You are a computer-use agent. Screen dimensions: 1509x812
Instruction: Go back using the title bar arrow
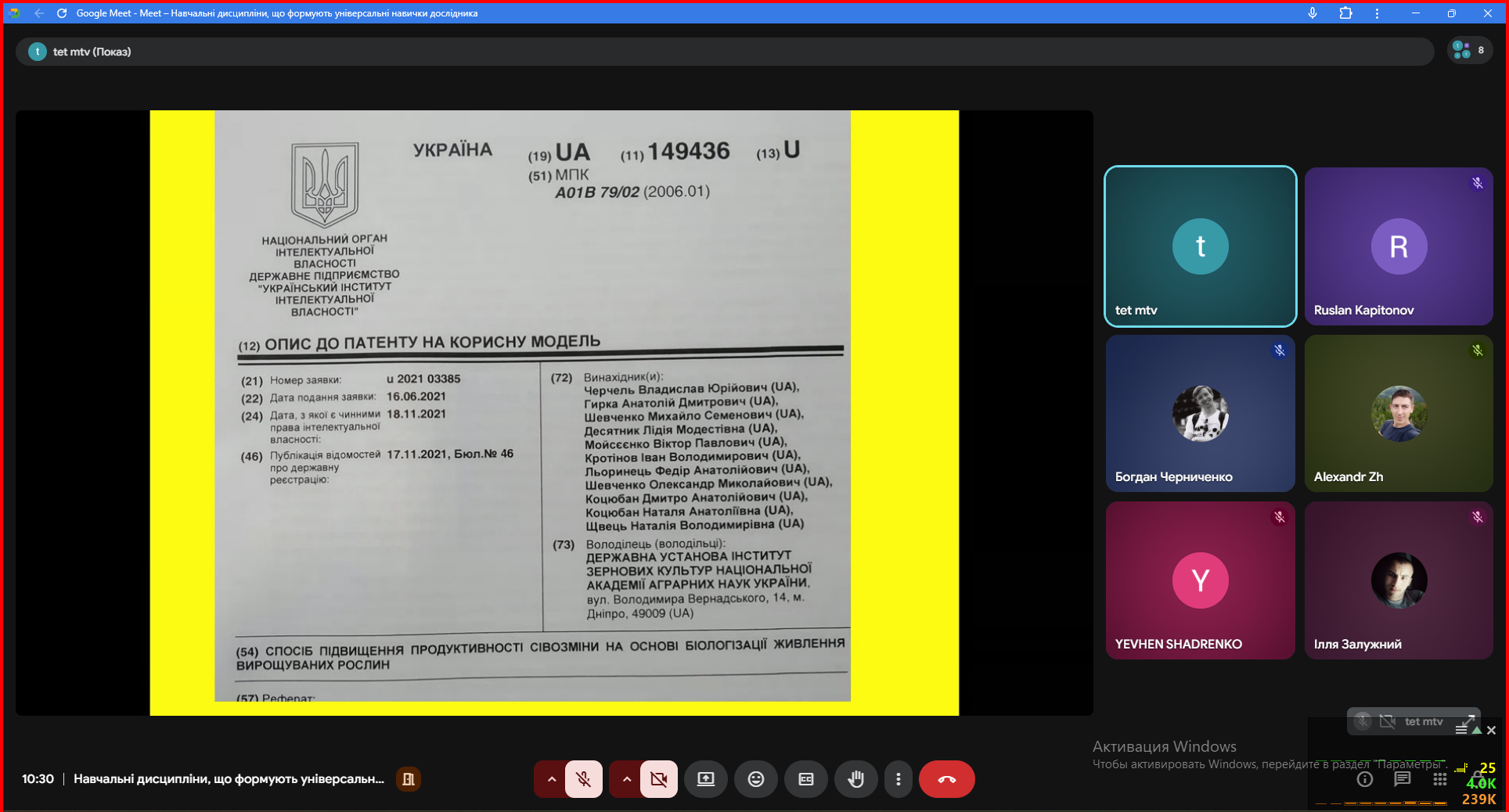39,13
